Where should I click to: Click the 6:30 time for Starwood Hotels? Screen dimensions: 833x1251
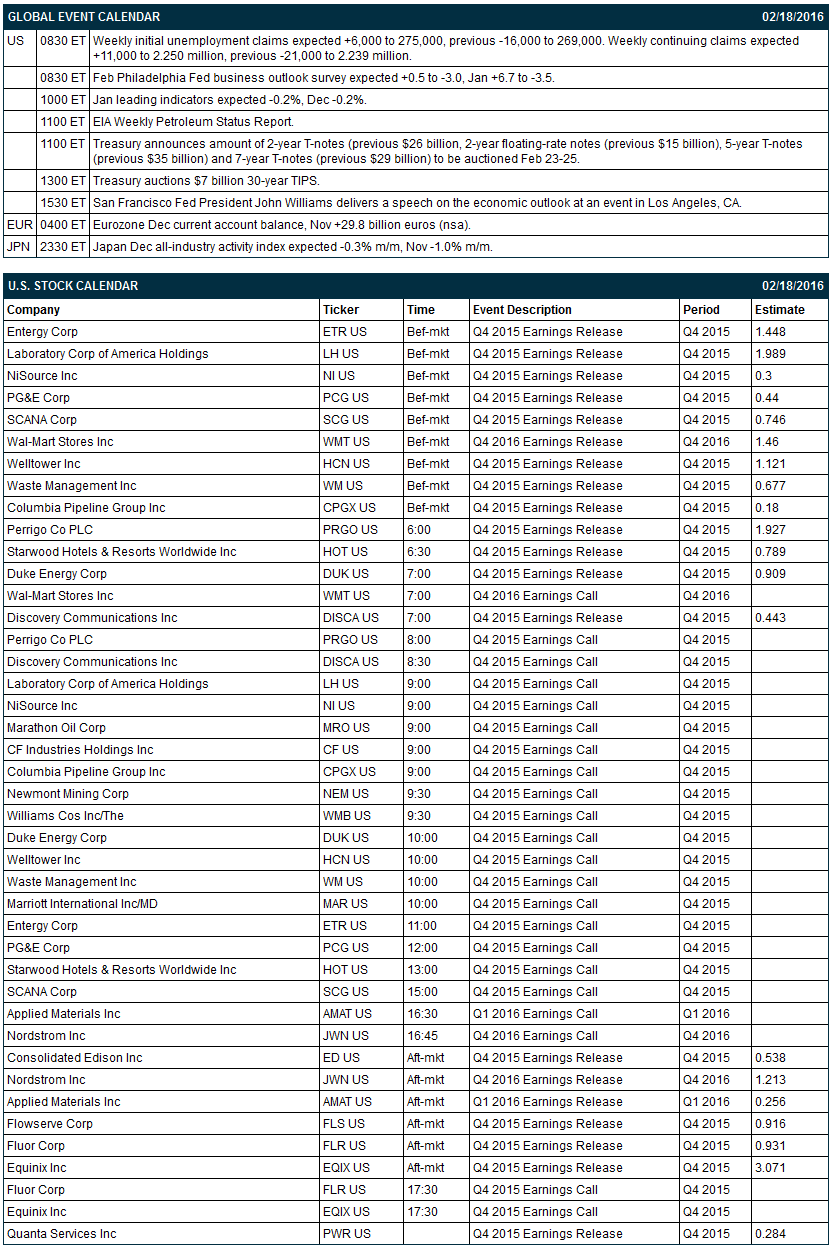pos(419,552)
